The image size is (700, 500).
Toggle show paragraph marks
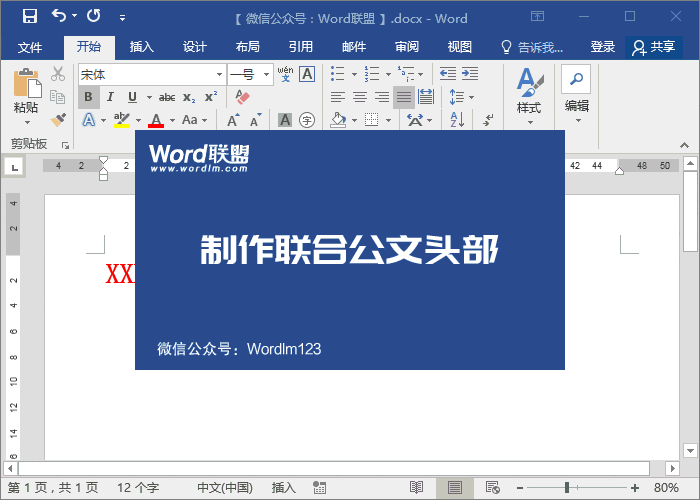[488, 120]
